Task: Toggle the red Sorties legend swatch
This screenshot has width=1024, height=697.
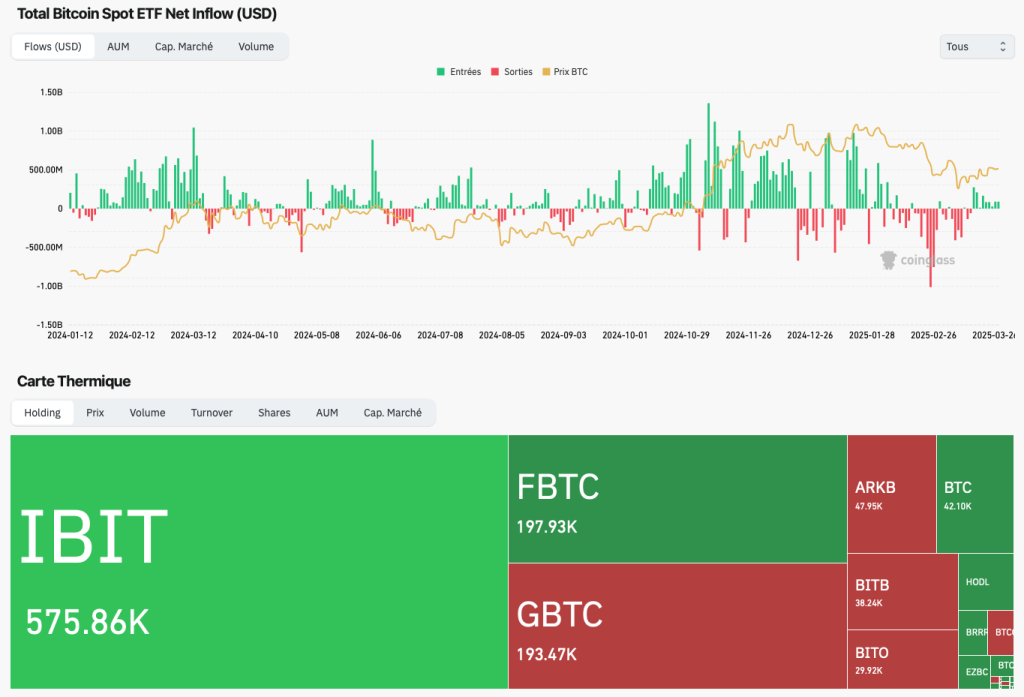Action: pyautogui.click(x=495, y=72)
